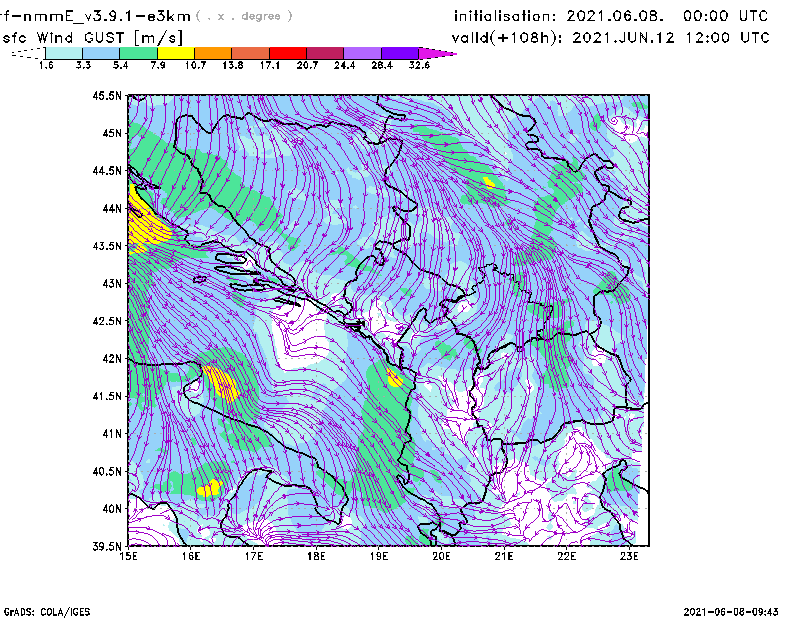Click the '40N' latitude label
This screenshot has height=618, width=800.
click(112, 508)
